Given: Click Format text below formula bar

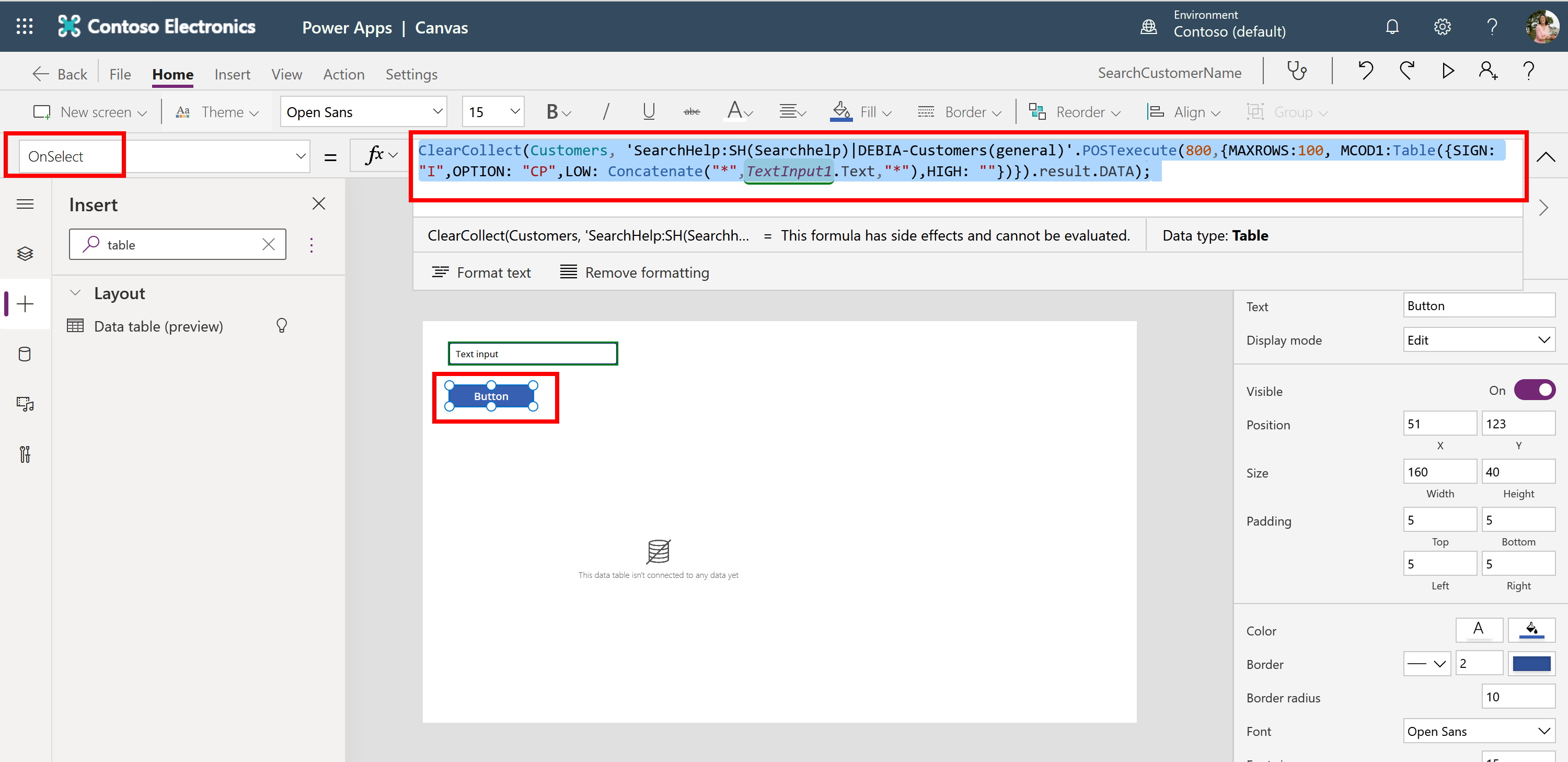Looking at the screenshot, I should 481,272.
